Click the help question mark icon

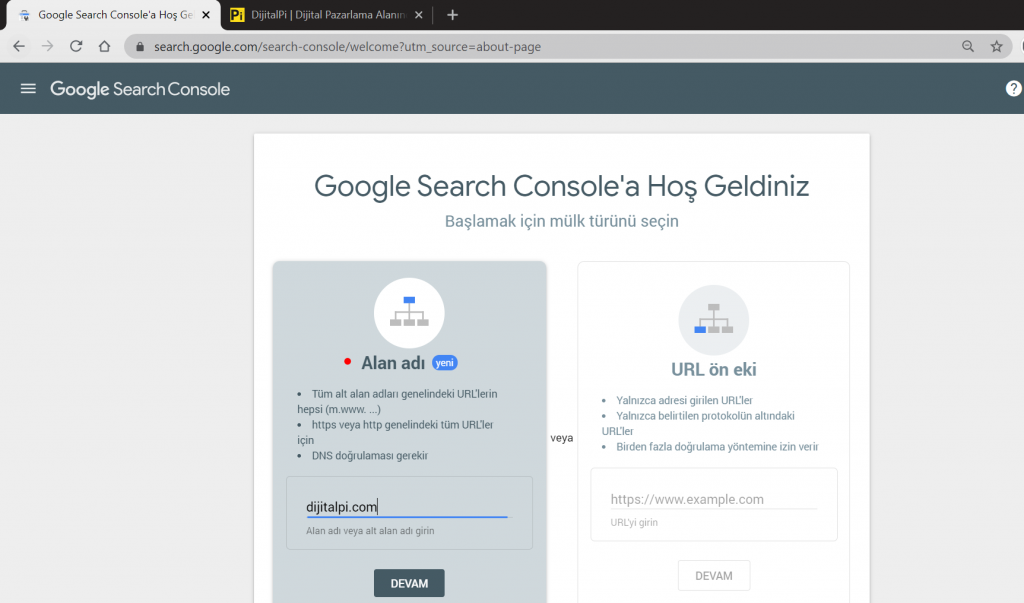(x=1014, y=89)
